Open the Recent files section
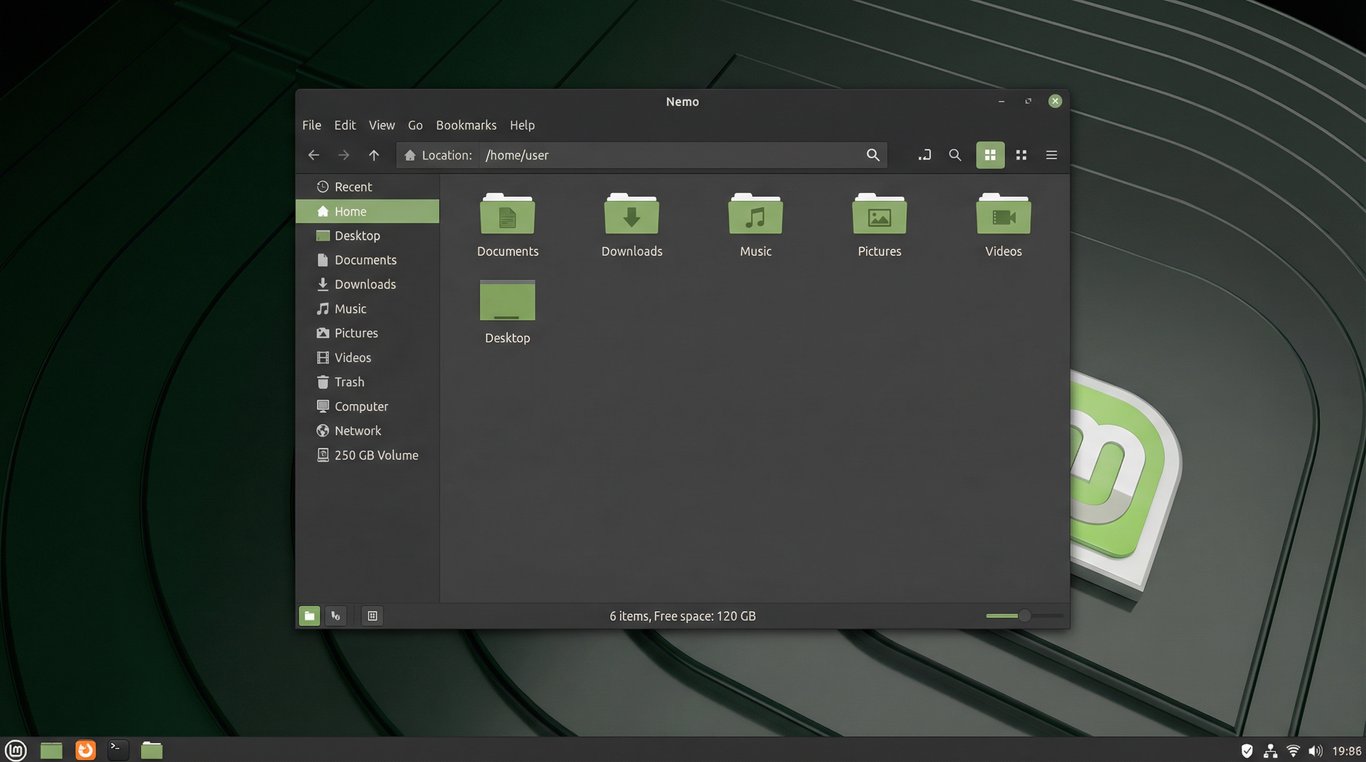1366x762 pixels. point(355,186)
